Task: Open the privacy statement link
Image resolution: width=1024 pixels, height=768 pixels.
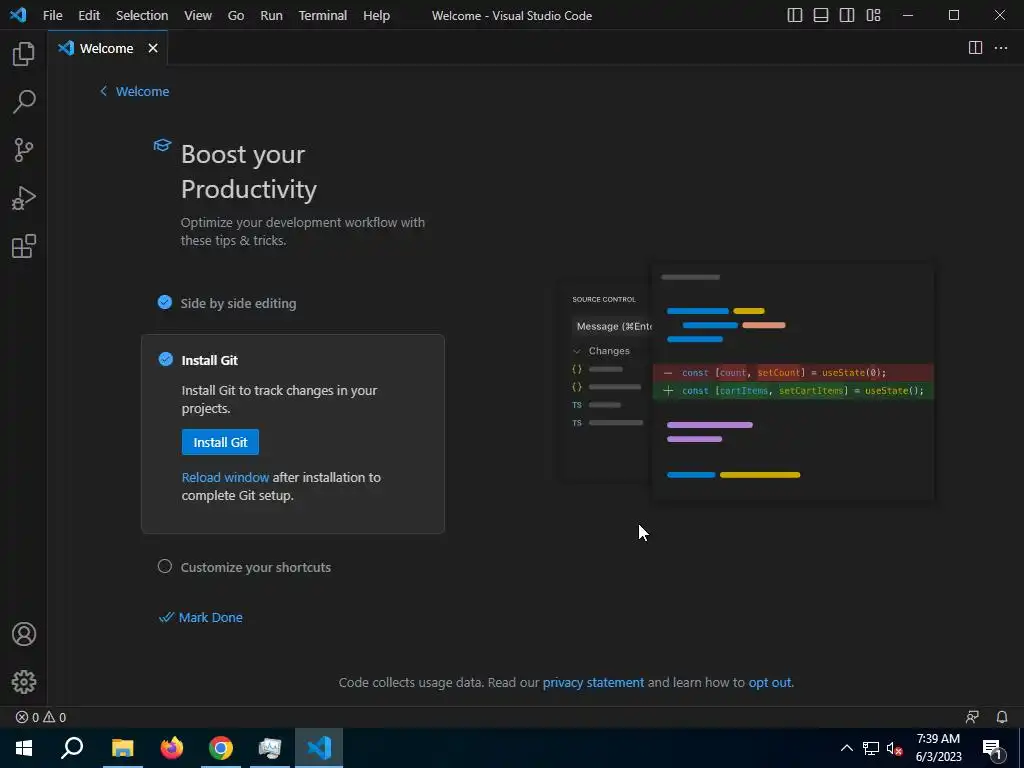Action: pos(593,682)
